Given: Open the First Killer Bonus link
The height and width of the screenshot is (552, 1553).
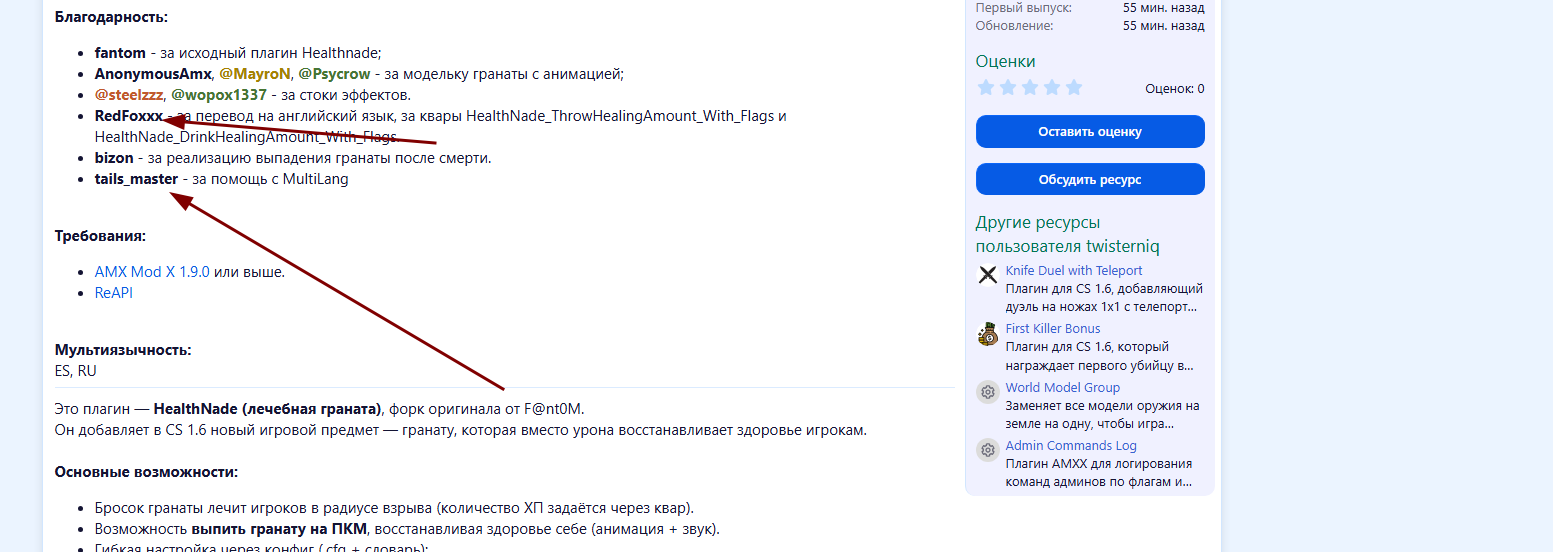Looking at the screenshot, I should pos(1053,328).
